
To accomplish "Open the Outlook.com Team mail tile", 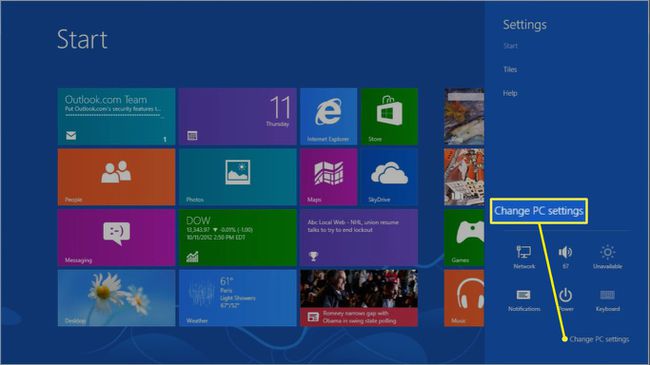I will pyautogui.click(x=116, y=117).
